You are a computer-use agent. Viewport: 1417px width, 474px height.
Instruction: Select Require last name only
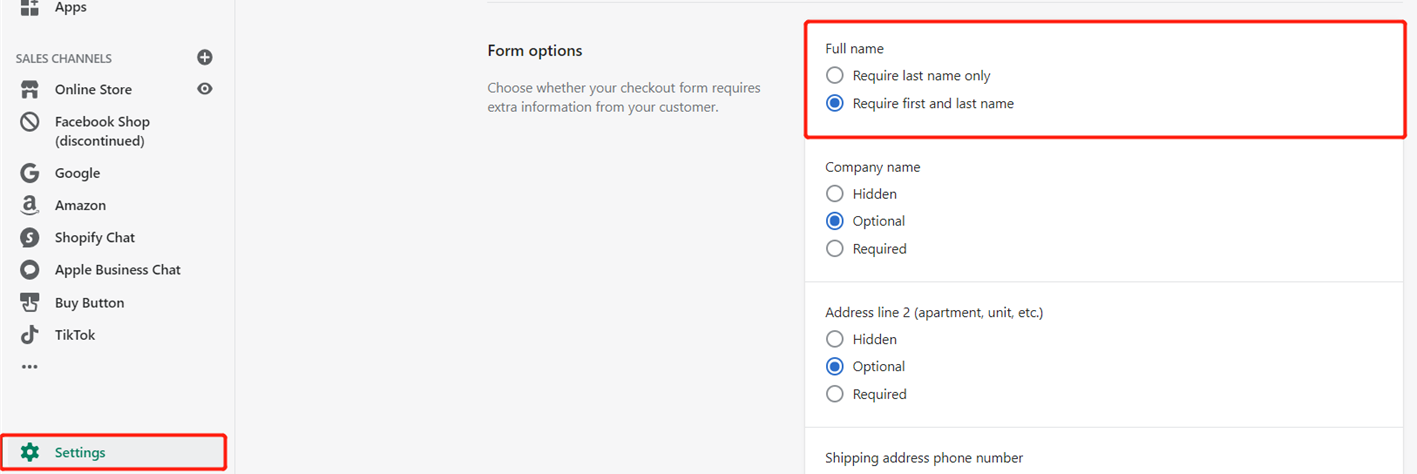(835, 75)
